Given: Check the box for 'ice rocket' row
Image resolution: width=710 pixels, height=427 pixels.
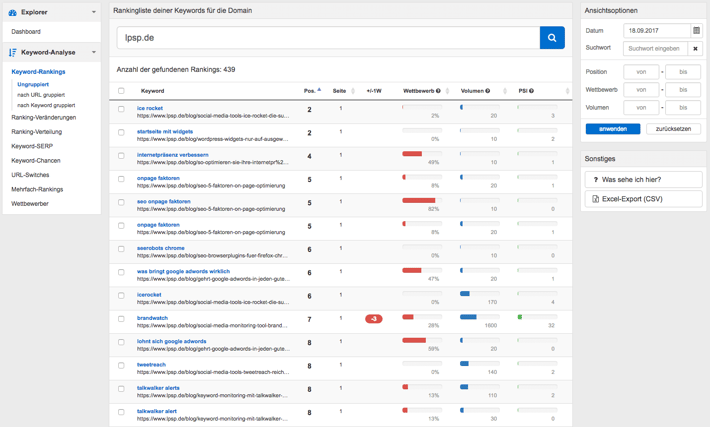Looking at the screenshot, I should [x=121, y=109].
